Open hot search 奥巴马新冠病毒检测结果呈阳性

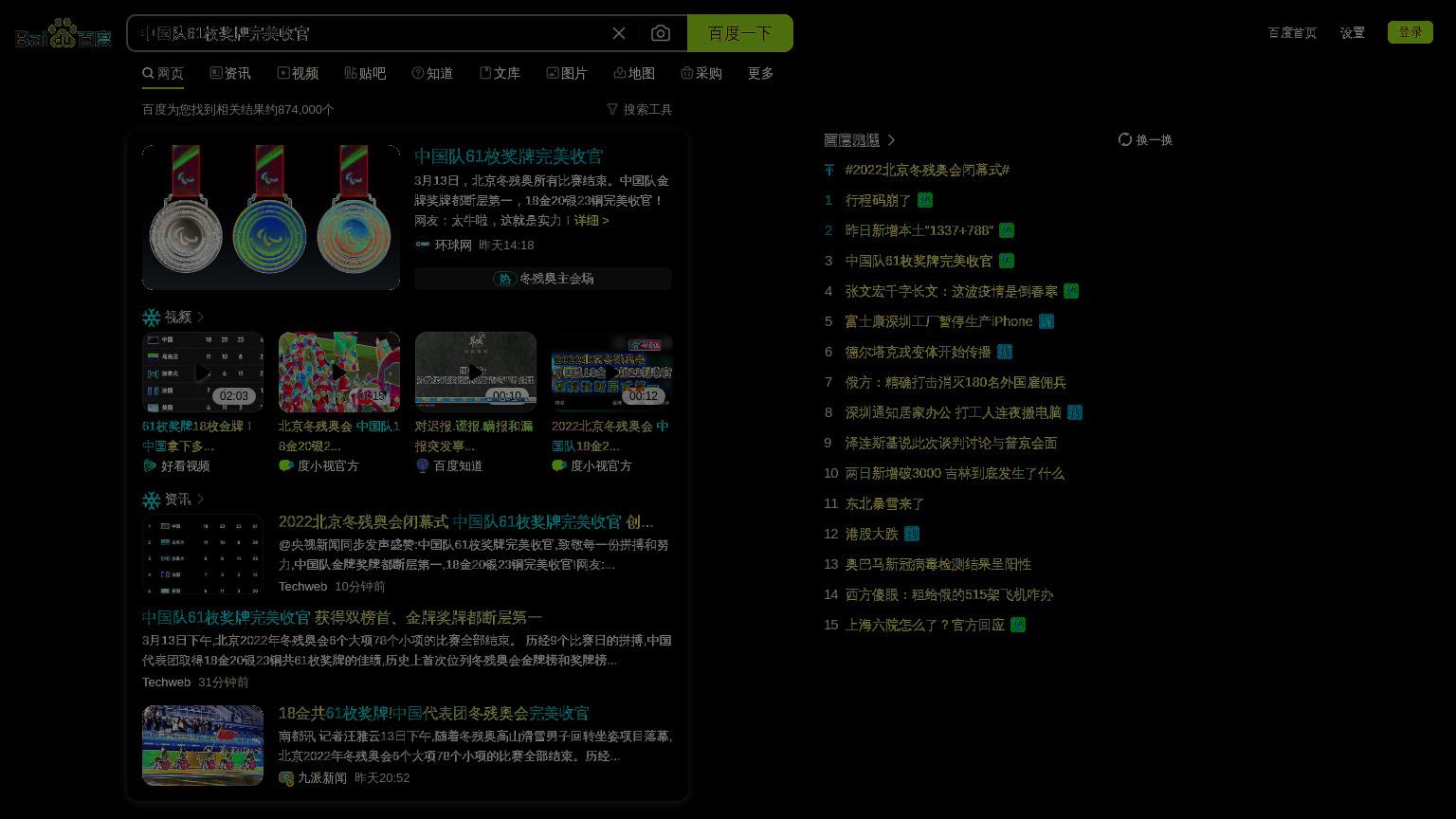tap(938, 564)
